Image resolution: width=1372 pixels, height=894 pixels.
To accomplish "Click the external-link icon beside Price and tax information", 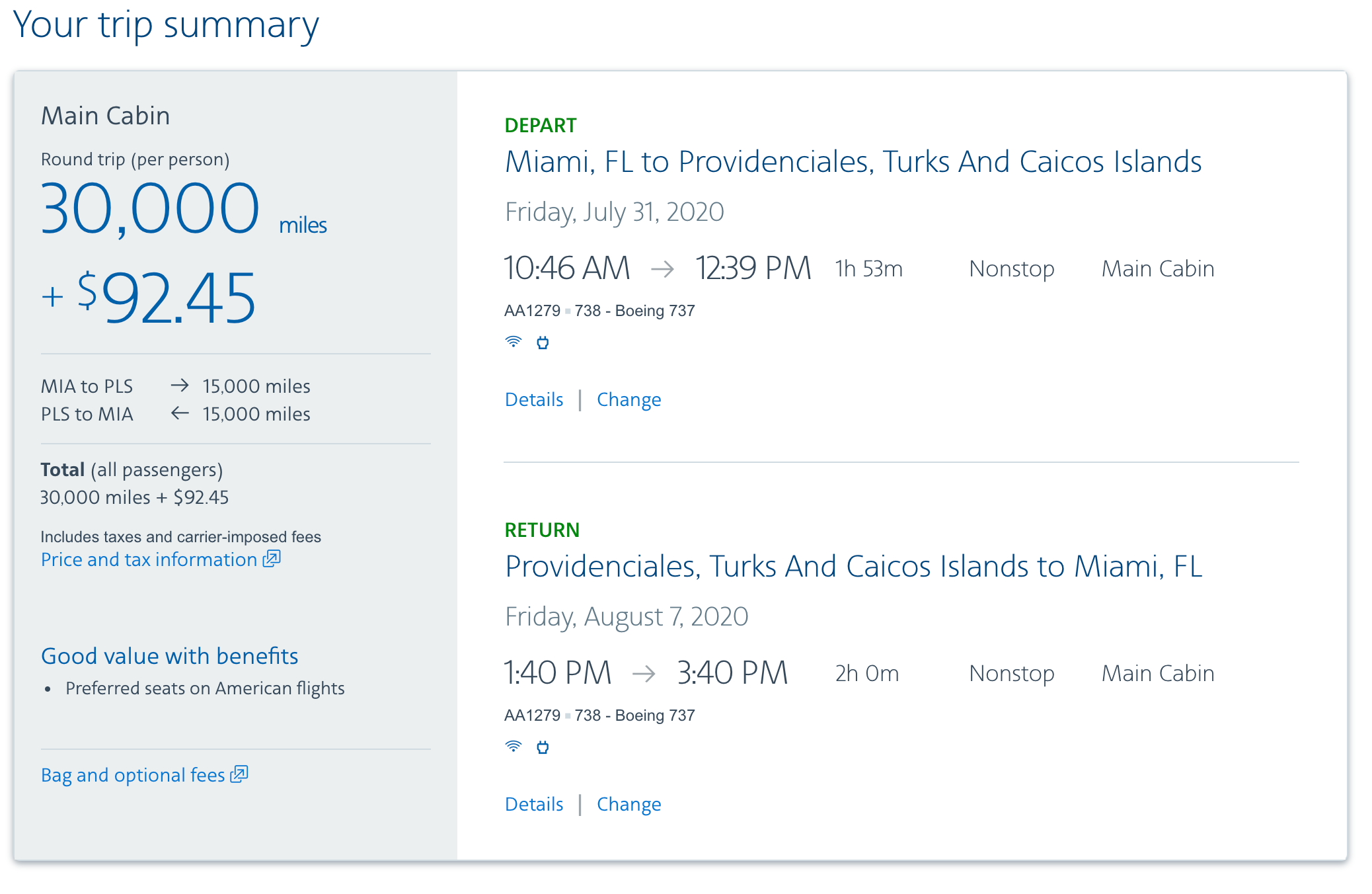I will 272,559.
